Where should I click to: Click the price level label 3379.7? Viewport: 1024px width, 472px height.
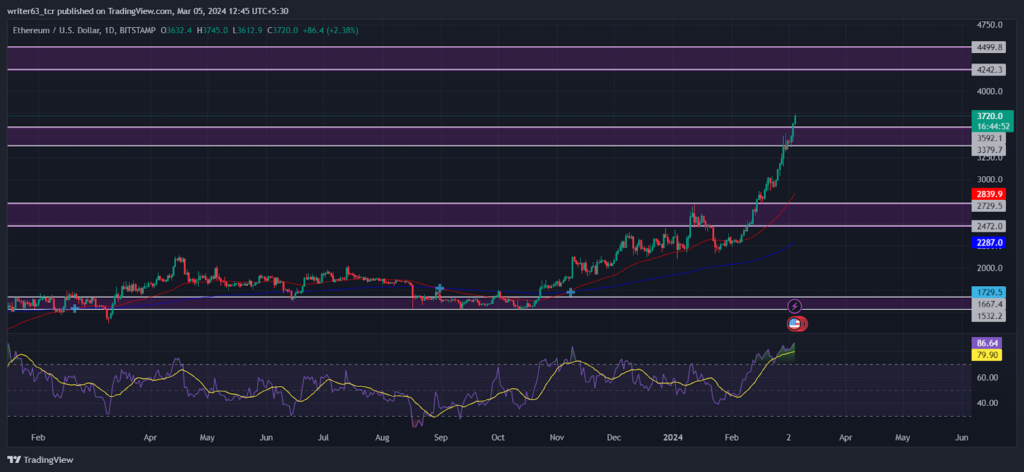pyautogui.click(x=989, y=149)
